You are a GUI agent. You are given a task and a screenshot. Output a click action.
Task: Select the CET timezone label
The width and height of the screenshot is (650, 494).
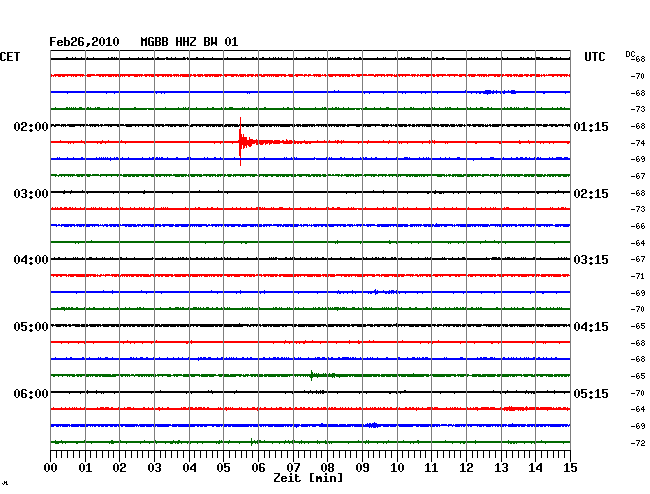[x=10, y=57]
